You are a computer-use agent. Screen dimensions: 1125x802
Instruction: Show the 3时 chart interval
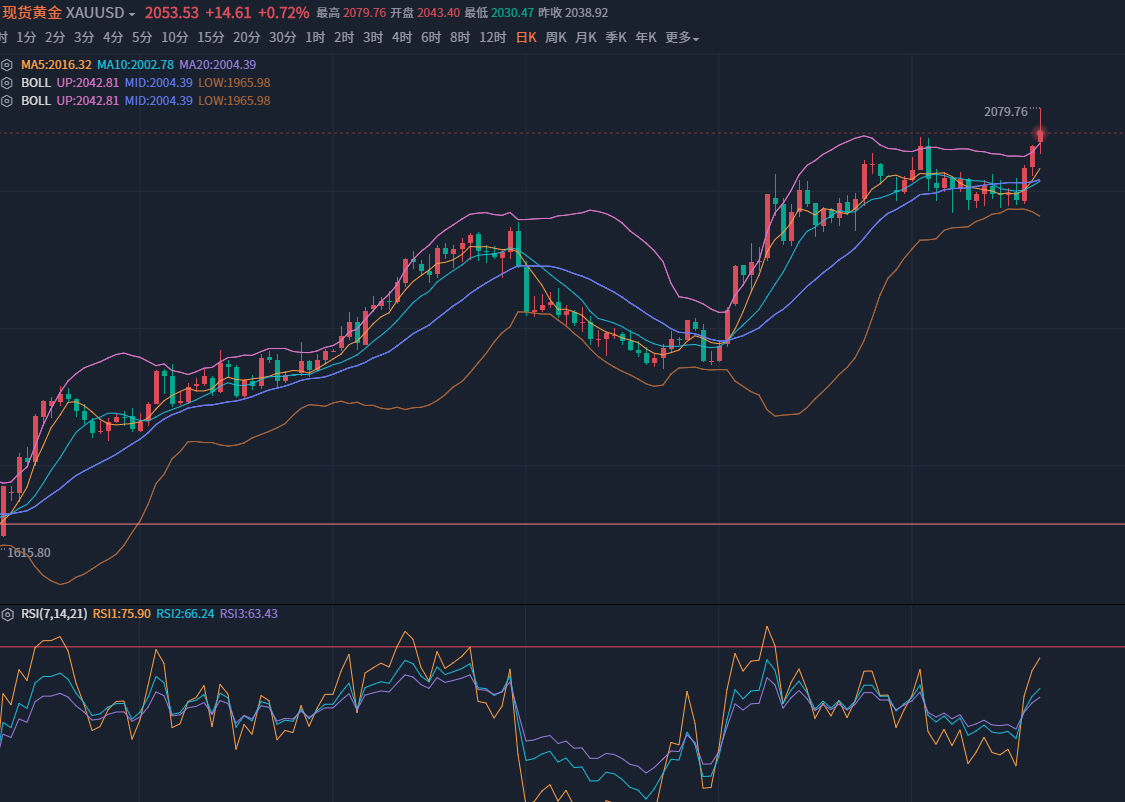tap(373, 37)
